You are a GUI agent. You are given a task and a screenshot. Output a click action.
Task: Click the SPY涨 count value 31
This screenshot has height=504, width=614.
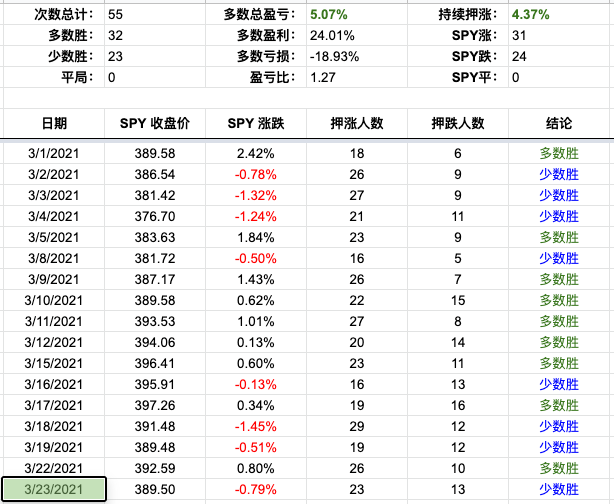coord(518,36)
